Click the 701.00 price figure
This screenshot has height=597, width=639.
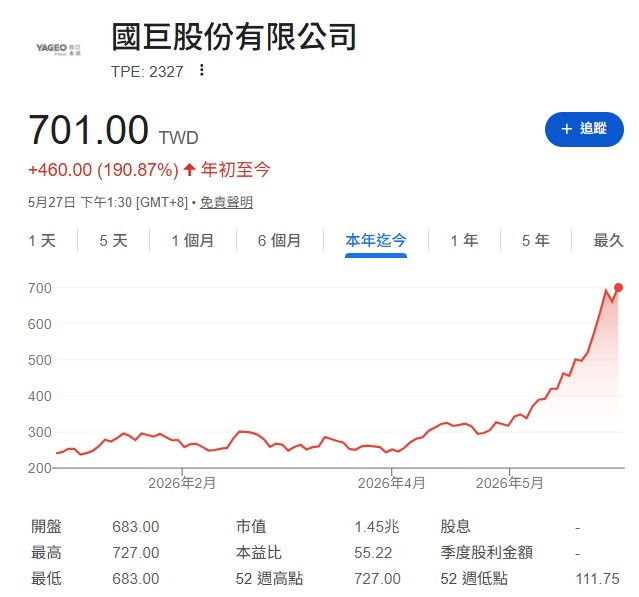pyautogui.click(x=88, y=130)
